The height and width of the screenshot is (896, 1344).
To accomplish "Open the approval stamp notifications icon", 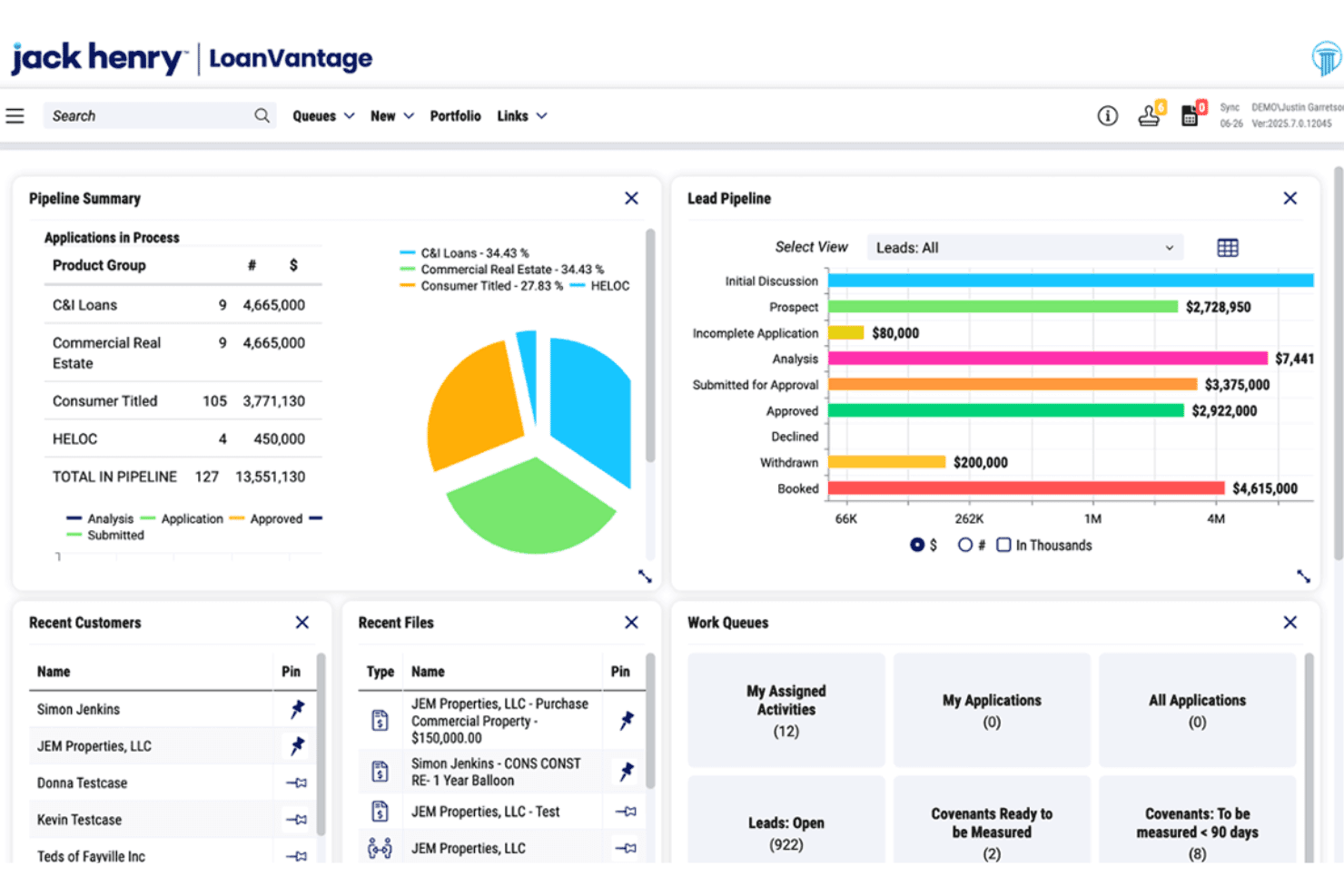I will pos(1150,115).
